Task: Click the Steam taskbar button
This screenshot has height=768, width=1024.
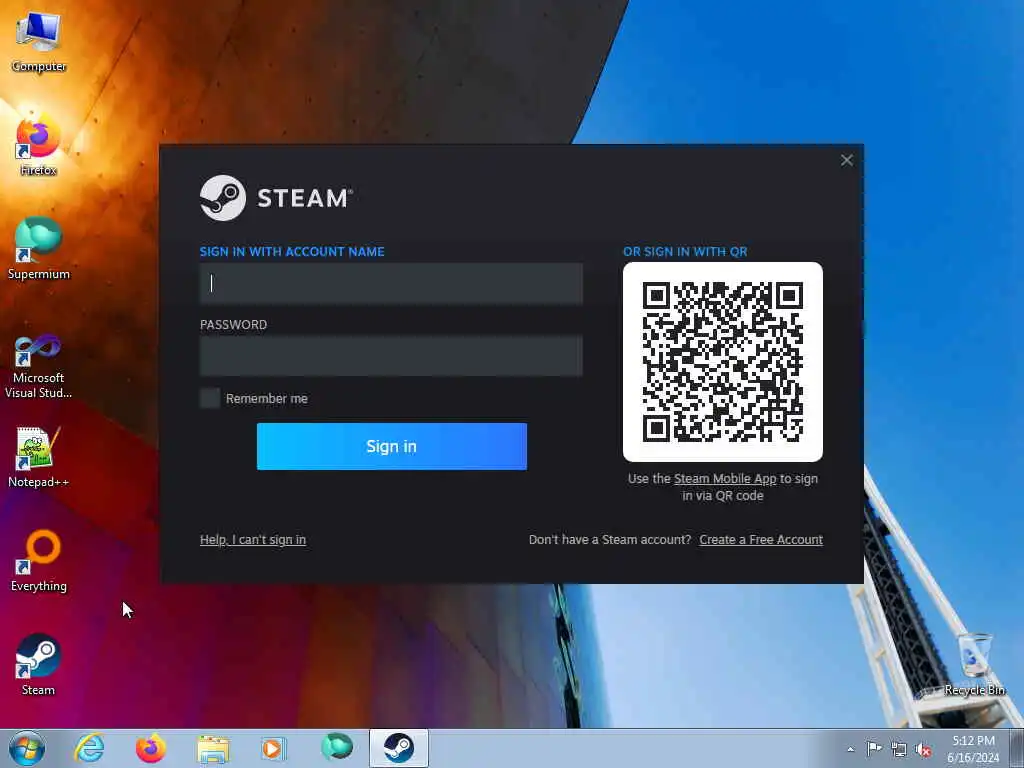Action: point(399,748)
